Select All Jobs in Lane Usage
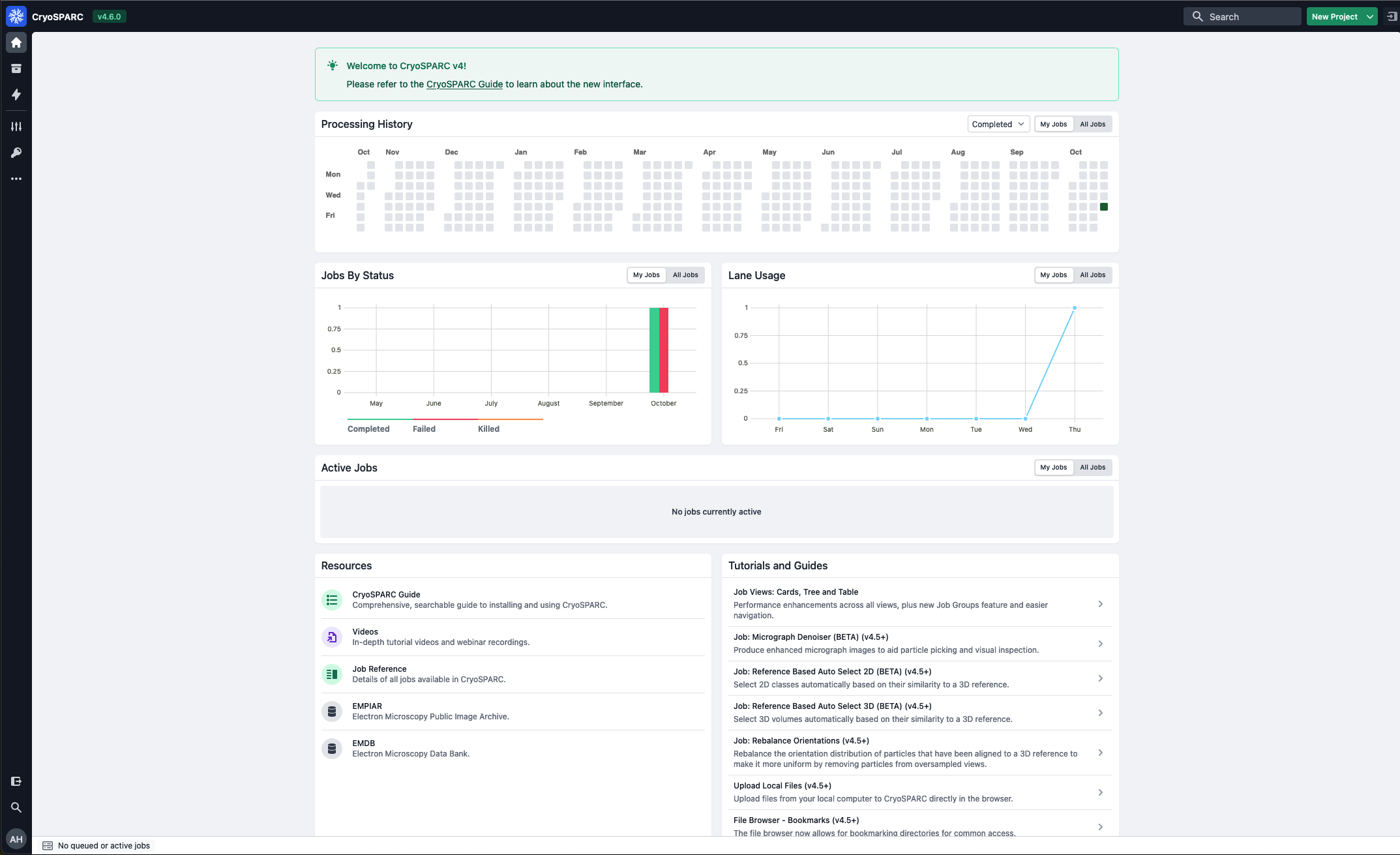 coord(1093,275)
